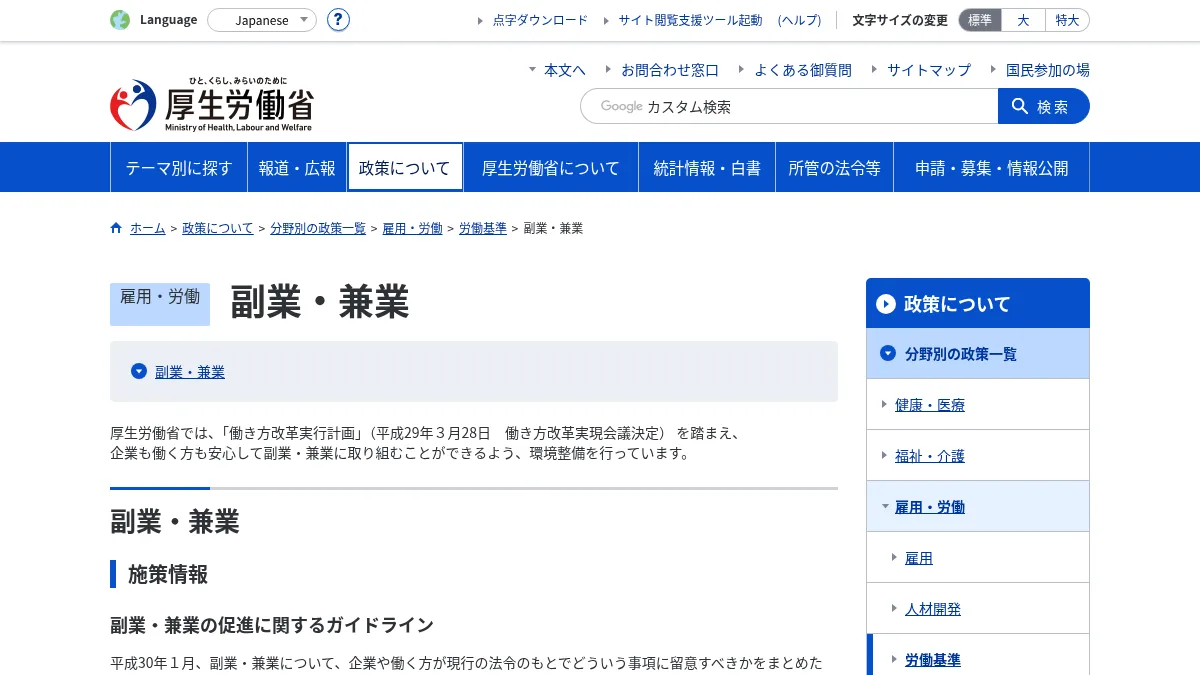1200x675 pixels.
Task: Click the 厚生労働省 logo
Action: click(211, 105)
